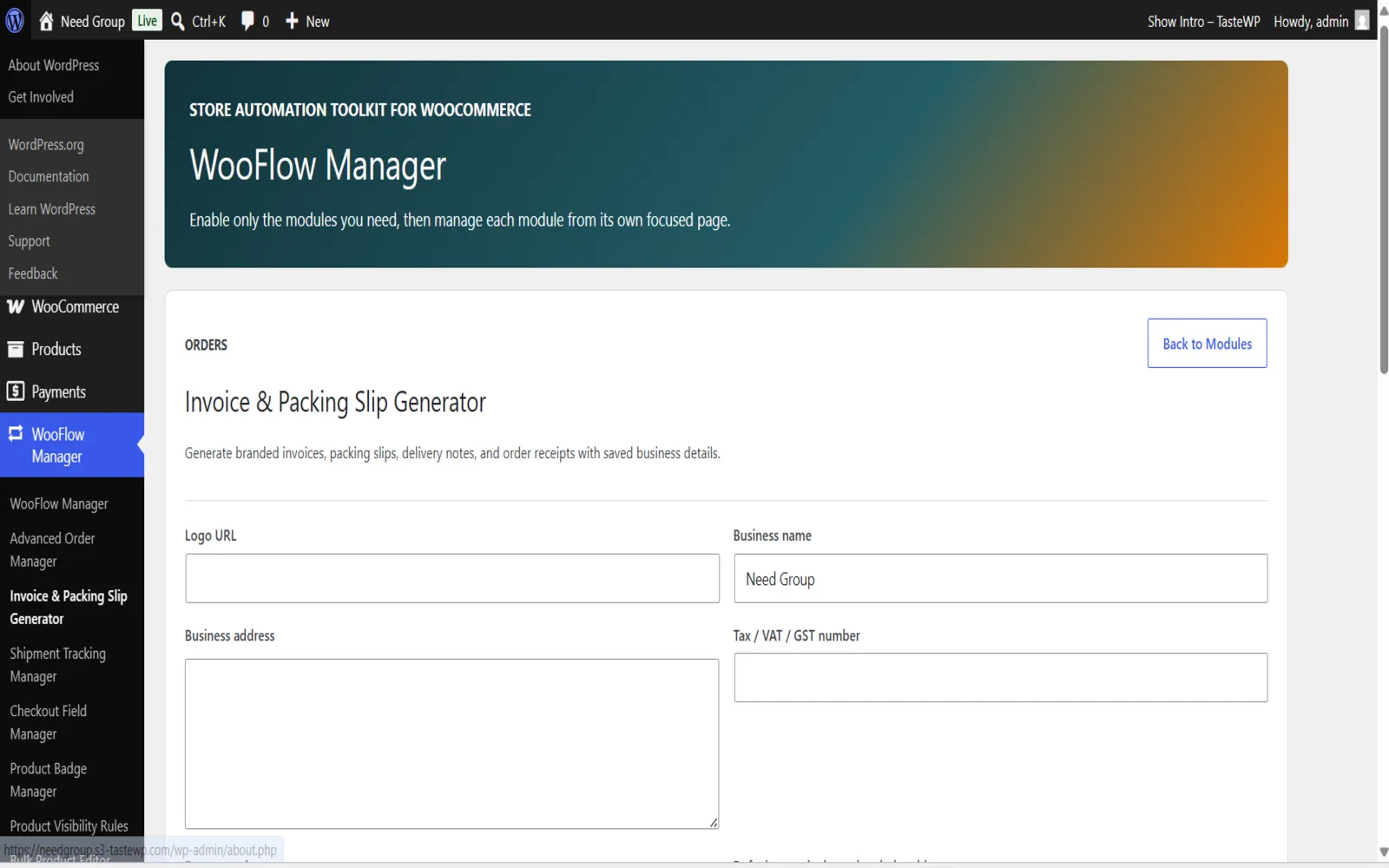Click the Invoice & Packing Slip Generator heading
The height and width of the screenshot is (868, 1389).
tap(335, 402)
